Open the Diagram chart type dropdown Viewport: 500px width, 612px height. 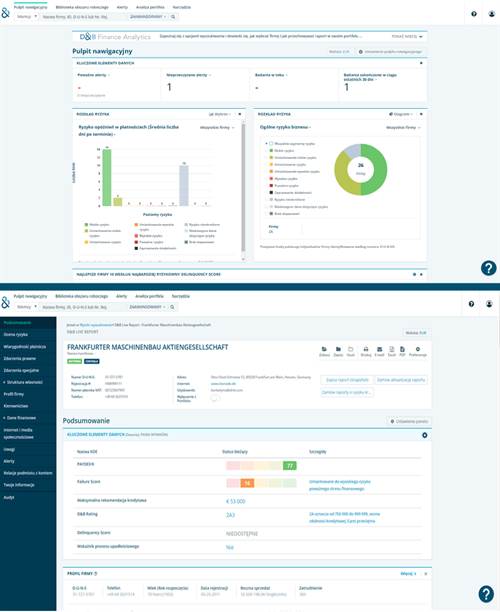pos(401,114)
